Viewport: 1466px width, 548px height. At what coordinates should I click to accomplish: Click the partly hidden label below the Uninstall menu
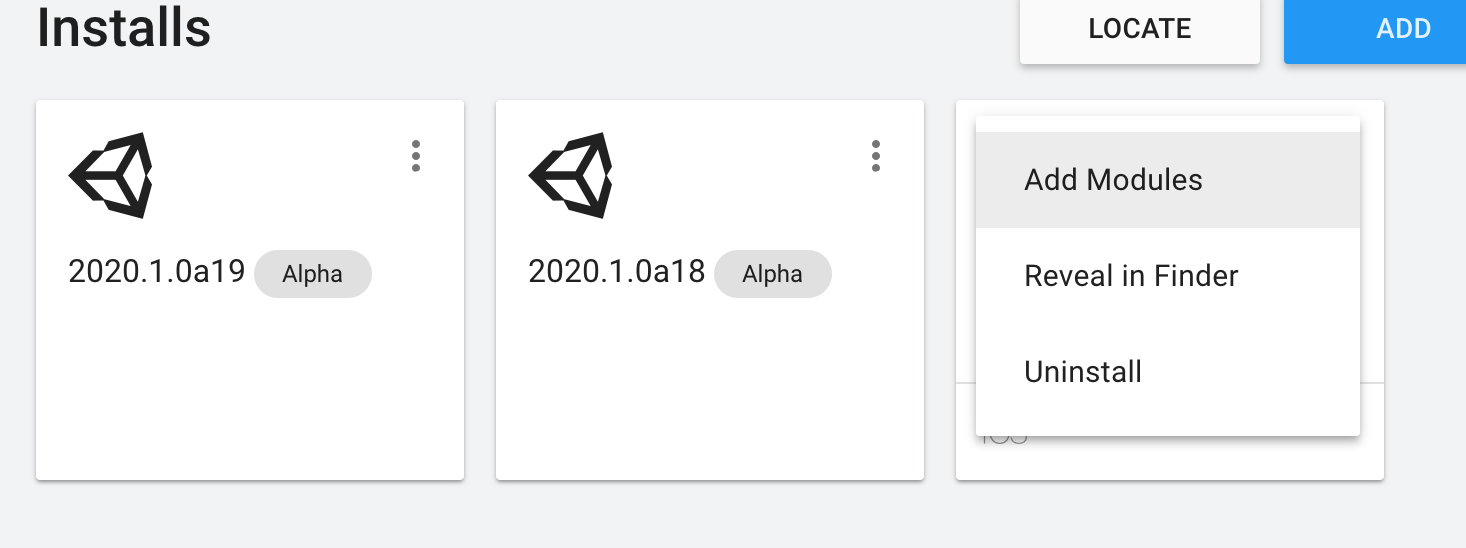1004,439
